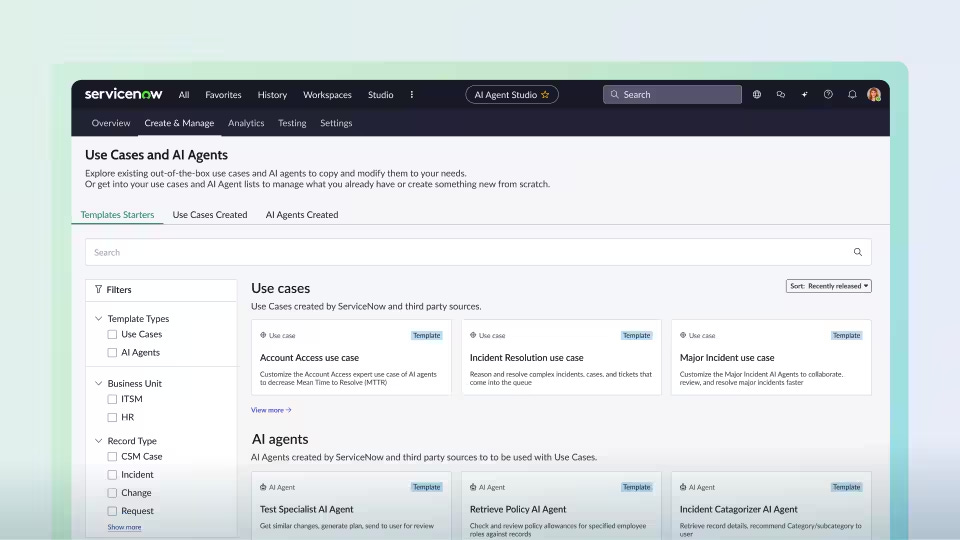This screenshot has height=540, width=960.
Task: Click the ServiceNow logo
Action: (x=123, y=94)
